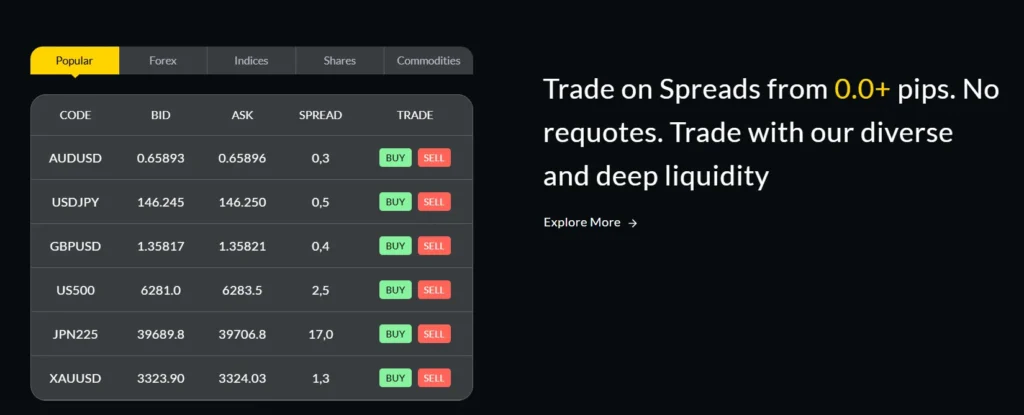The height and width of the screenshot is (415, 1024).
Task: Switch to the Popular tab
Action: [74, 61]
